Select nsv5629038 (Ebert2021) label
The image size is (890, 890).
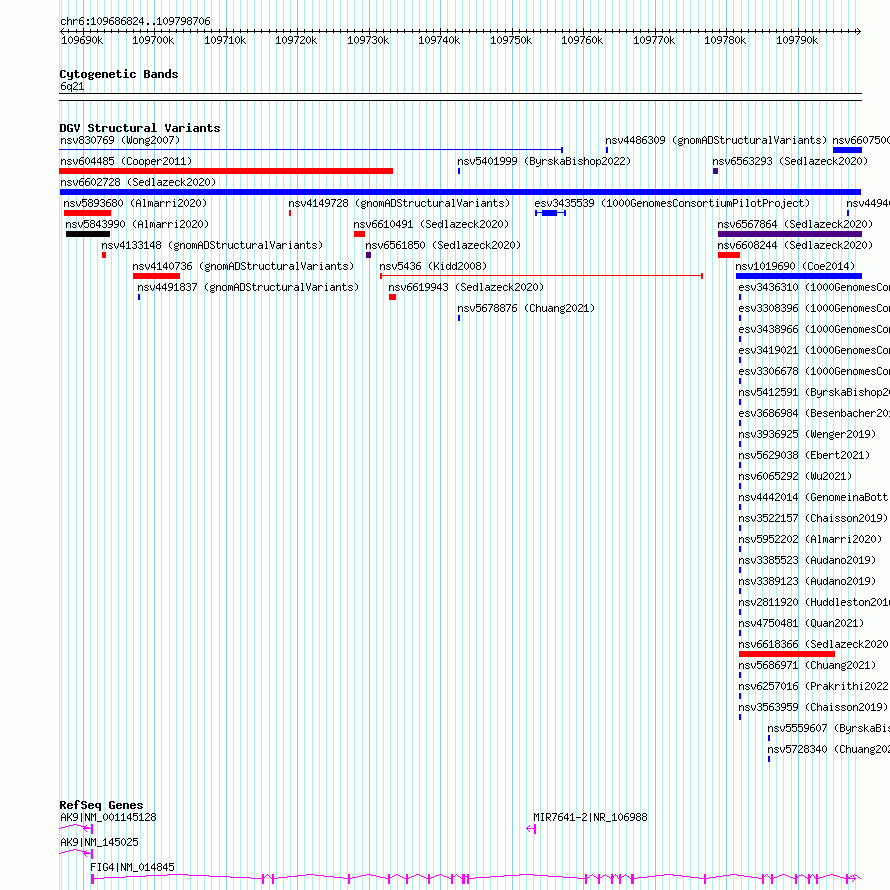(804, 455)
